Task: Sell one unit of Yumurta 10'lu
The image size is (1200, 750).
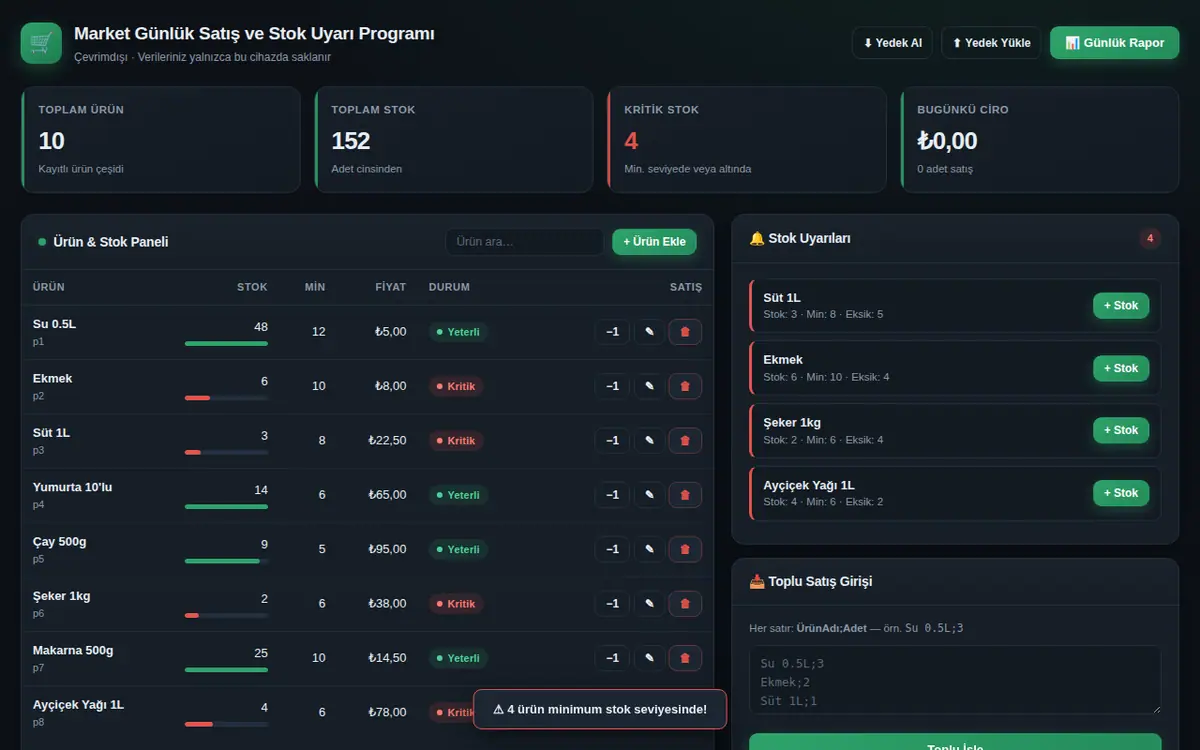Action: coord(612,495)
